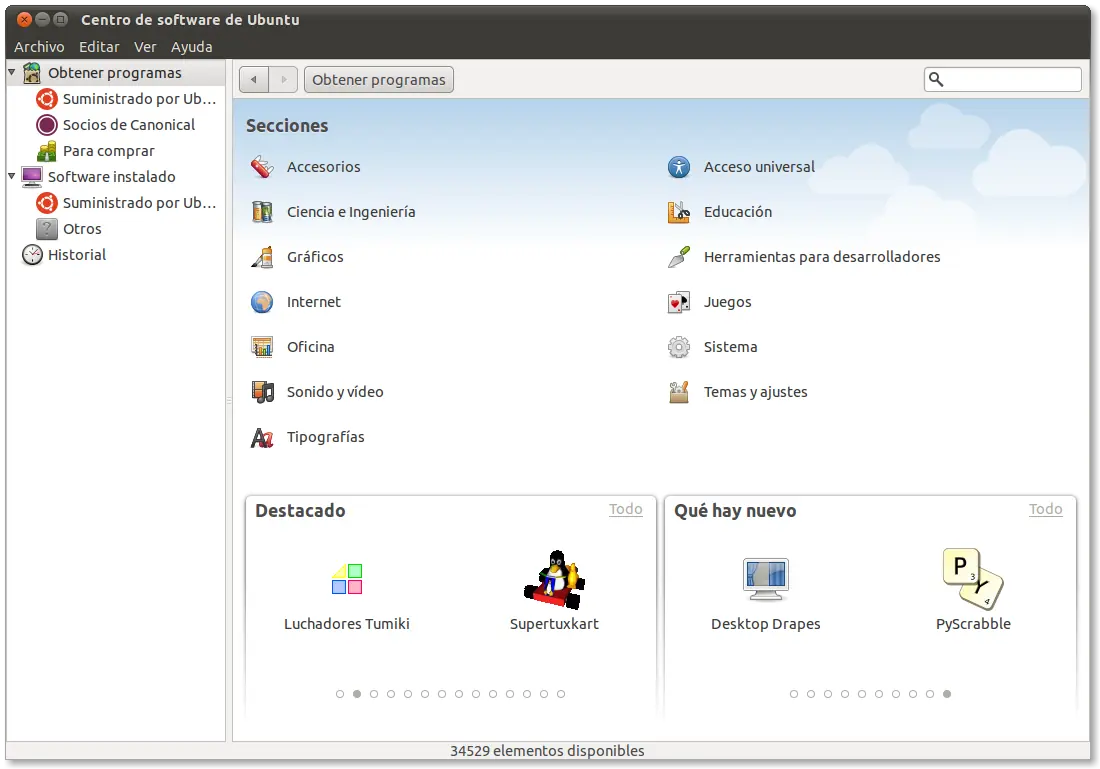Open the Editar menu
The height and width of the screenshot is (769, 1100).
[x=99, y=47]
